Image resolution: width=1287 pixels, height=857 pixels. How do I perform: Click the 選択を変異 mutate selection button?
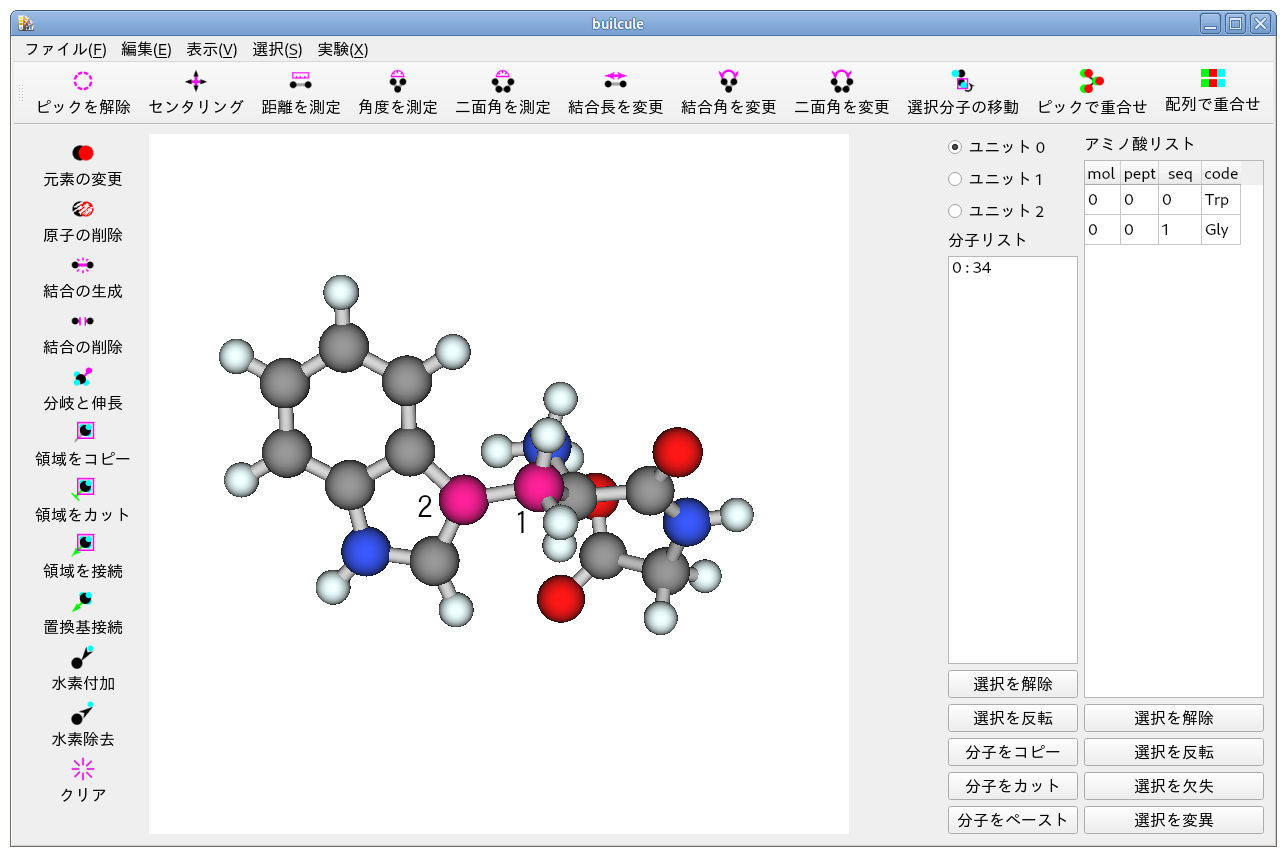click(1173, 820)
